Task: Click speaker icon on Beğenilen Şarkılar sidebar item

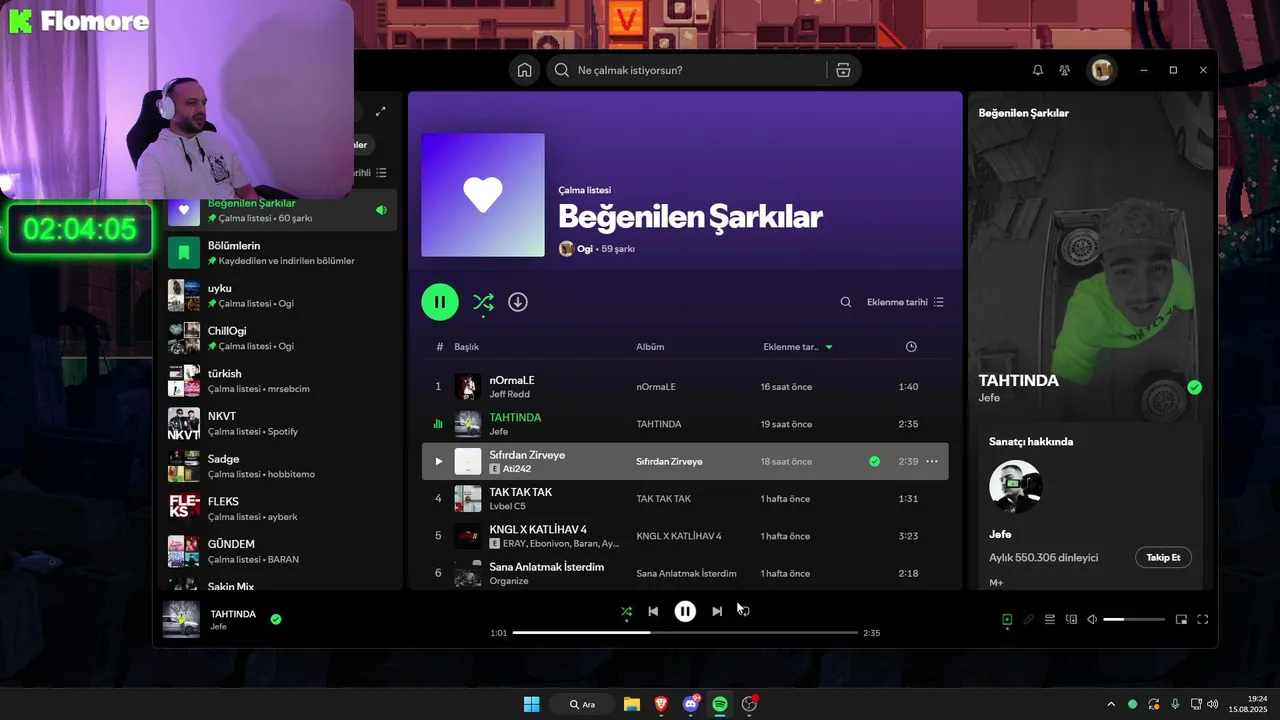Action: (381, 210)
